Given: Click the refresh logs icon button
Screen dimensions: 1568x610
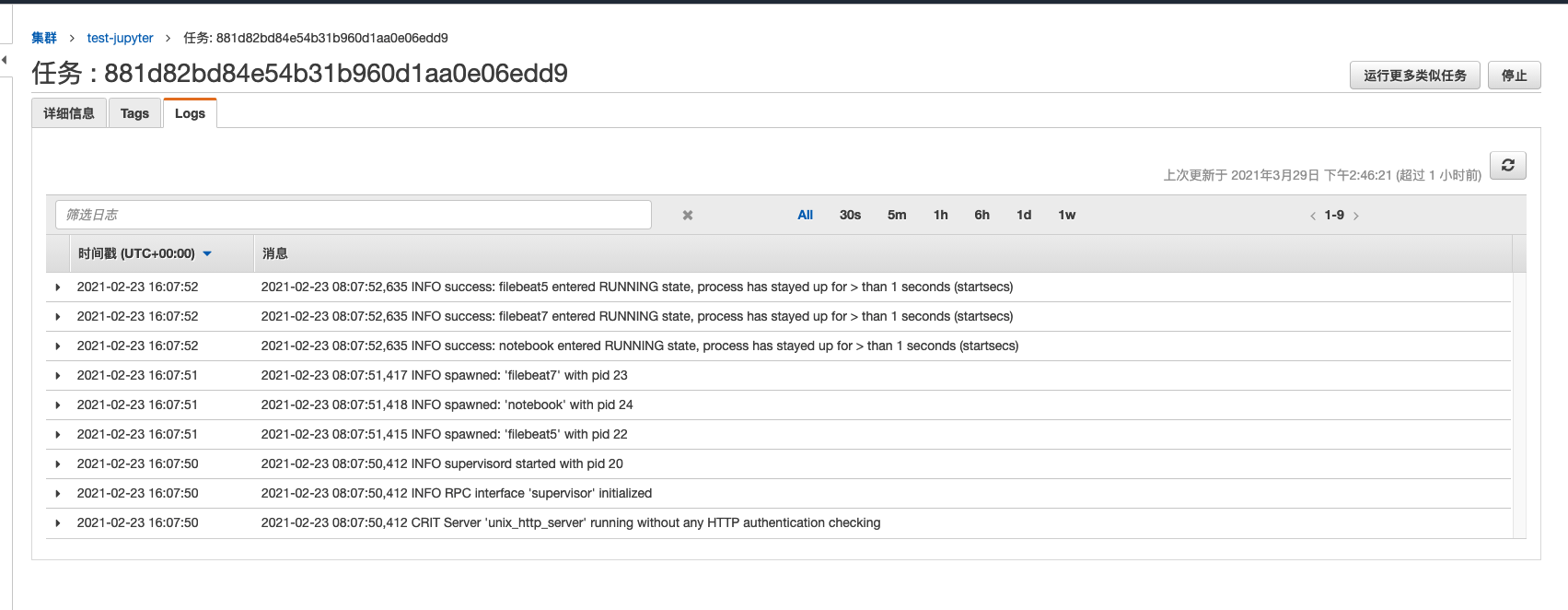Looking at the screenshot, I should pyautogui.click(x=1507, y=166).
